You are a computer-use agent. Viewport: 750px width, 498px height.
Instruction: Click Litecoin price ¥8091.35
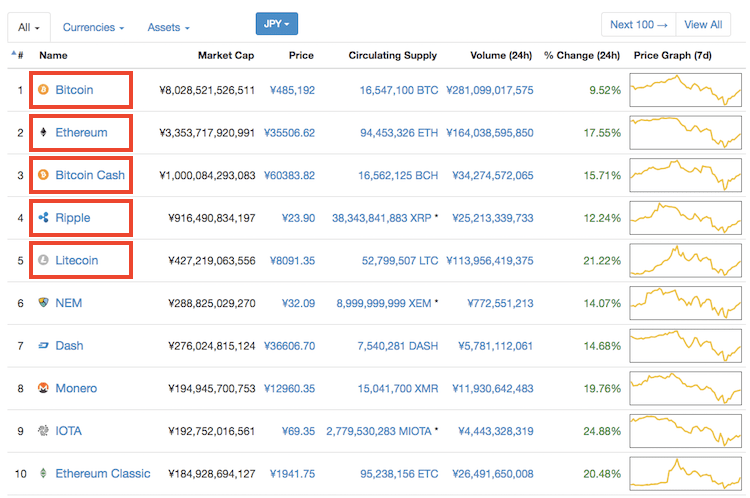tap(292, 260)
